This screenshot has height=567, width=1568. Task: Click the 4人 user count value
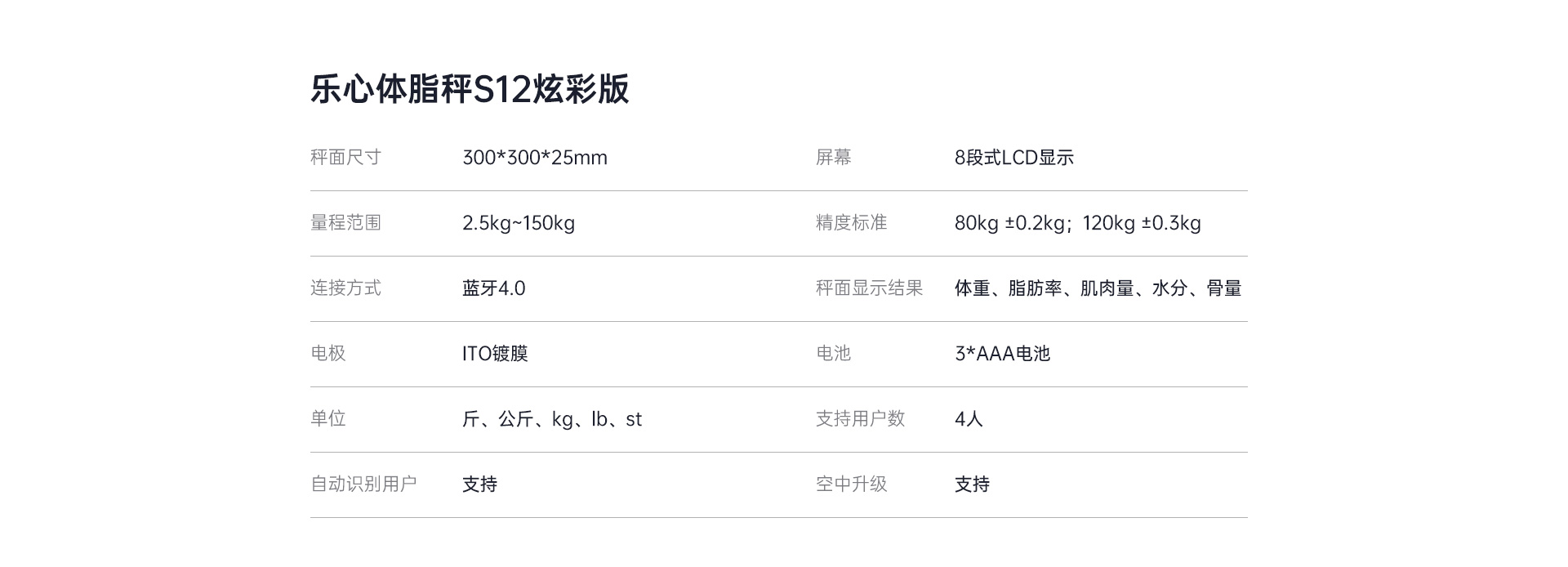point(969,419)
